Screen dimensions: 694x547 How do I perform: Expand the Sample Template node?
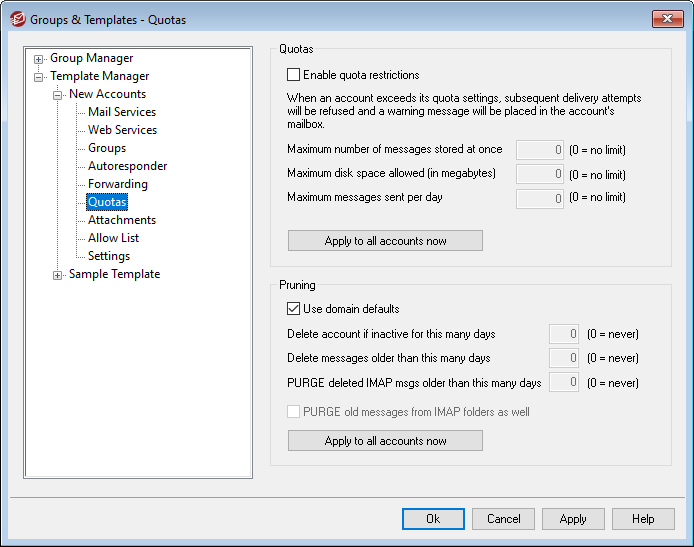(58, 274)
